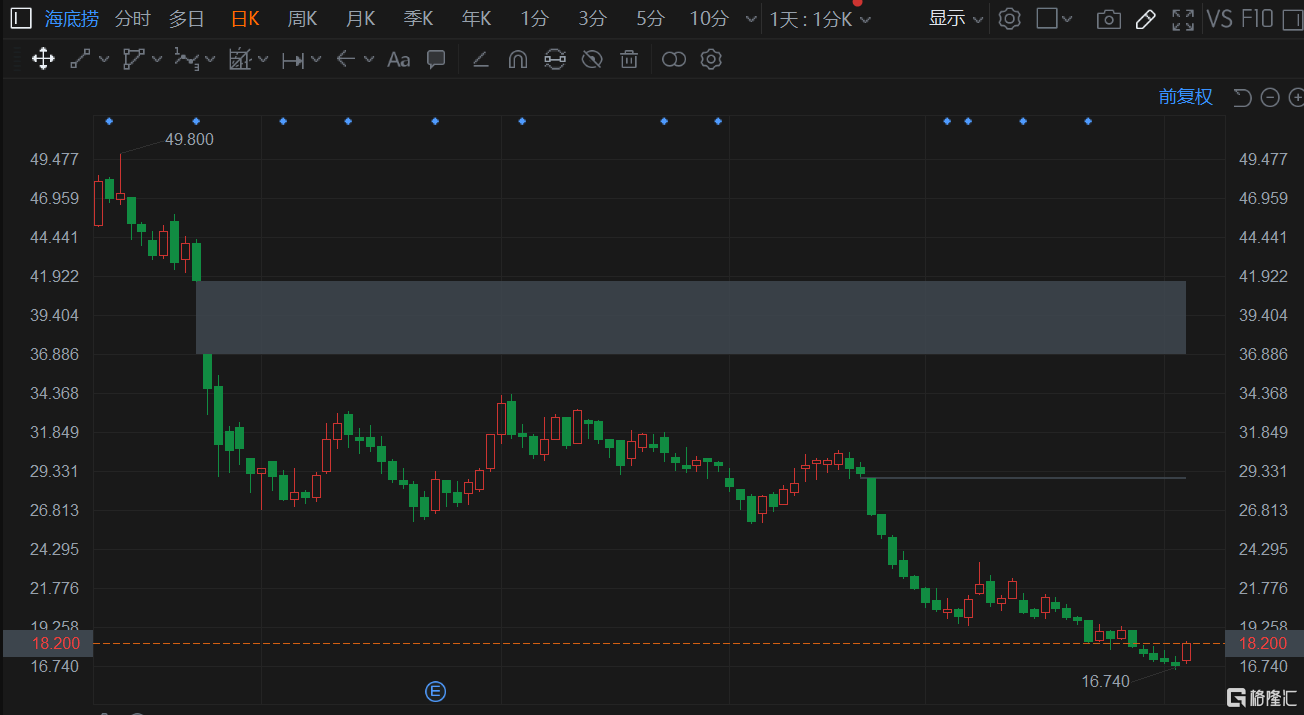Viewport: 1304px width, 715px height.
Task: Expand the layout square dropdown arrow
Action: pos(1068,19)
